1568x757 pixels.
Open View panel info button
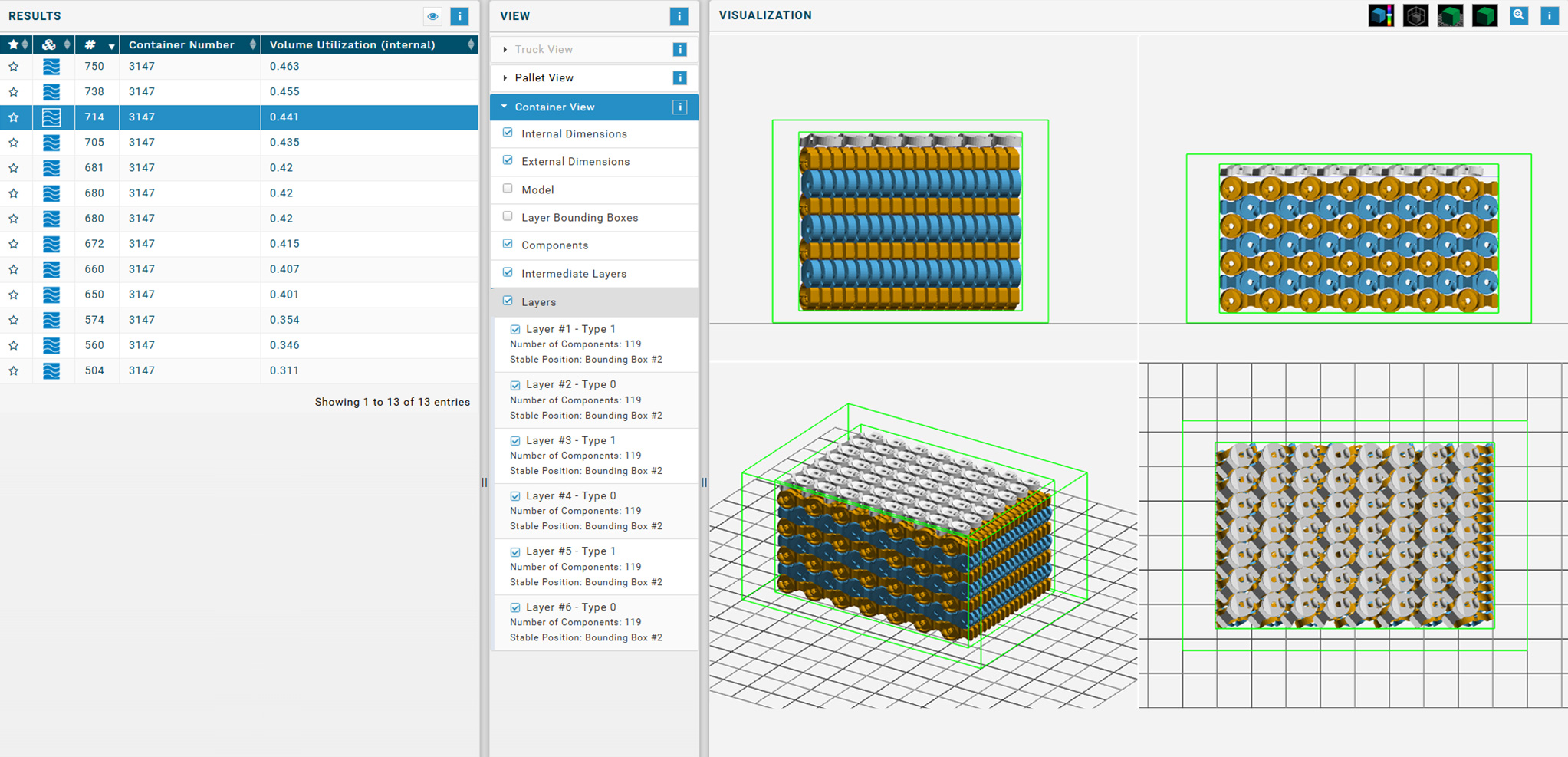[679, 16]
